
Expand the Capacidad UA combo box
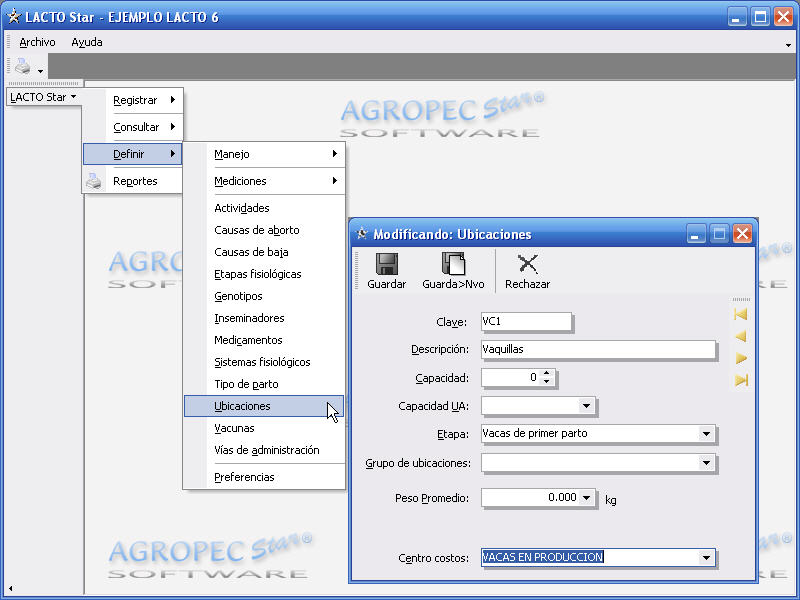586,406
